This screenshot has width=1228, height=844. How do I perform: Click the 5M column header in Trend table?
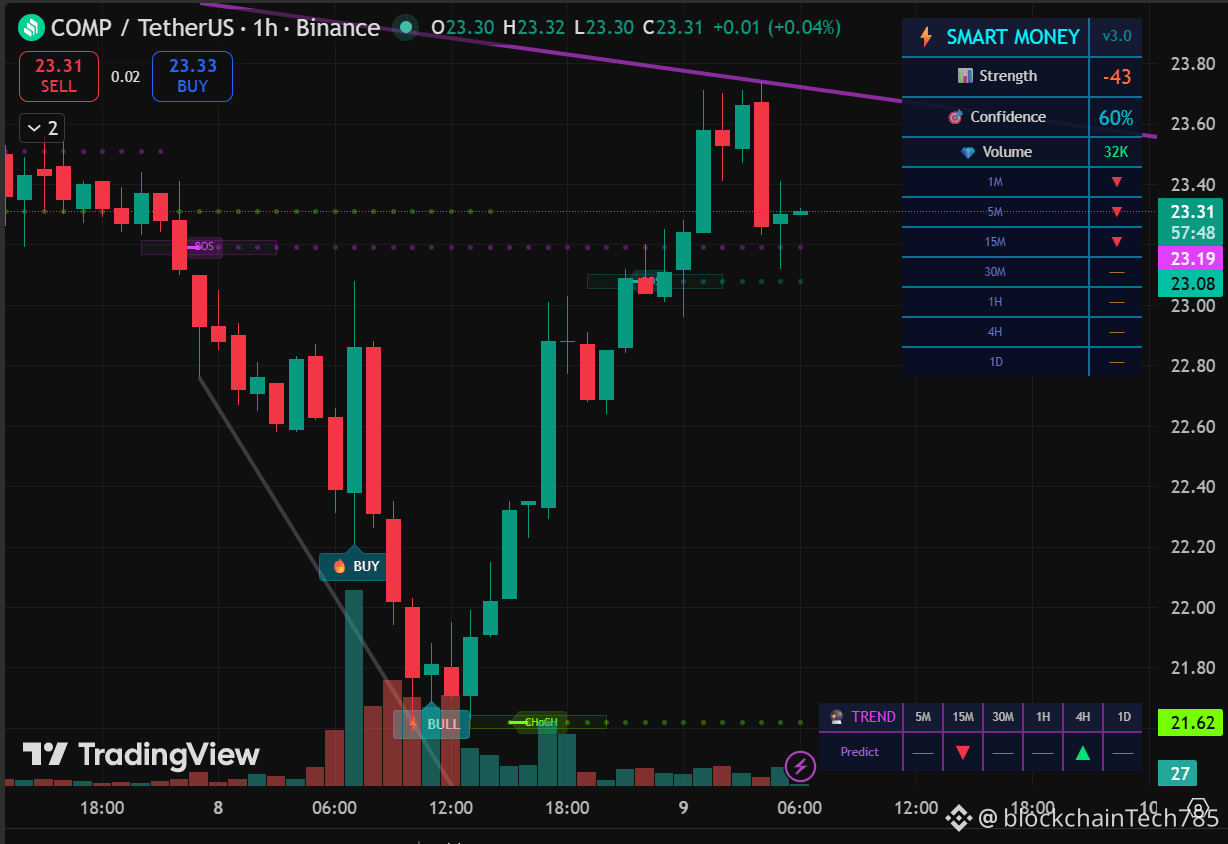tap(923, 717)
